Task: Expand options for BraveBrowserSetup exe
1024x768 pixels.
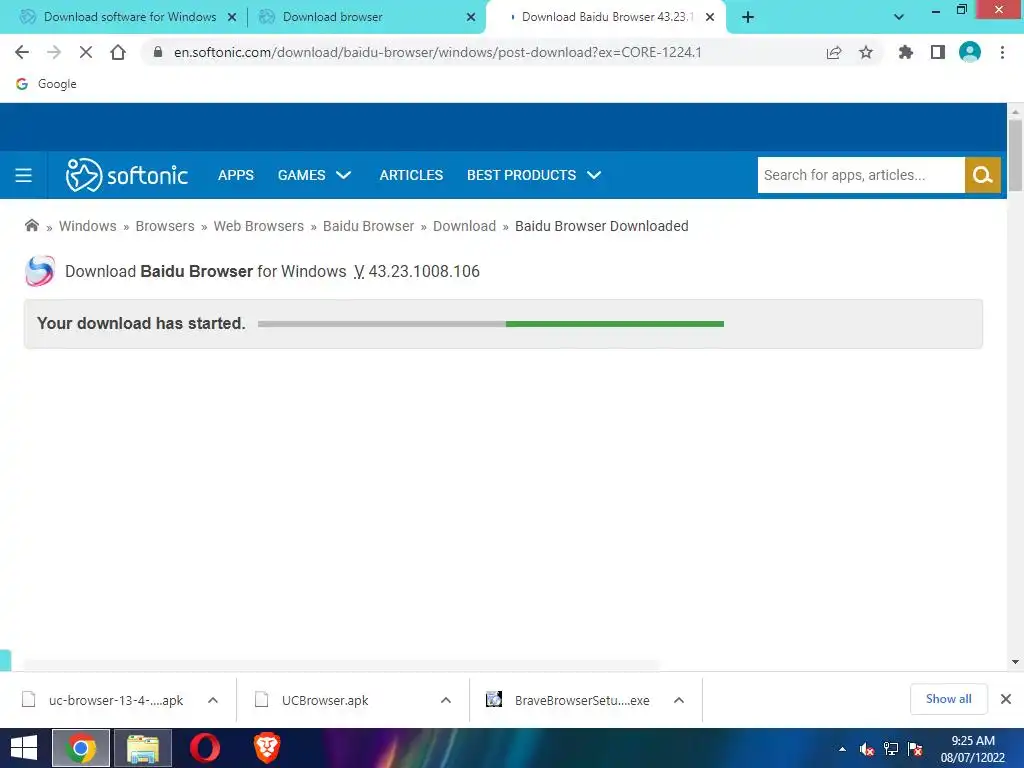Action: pos(679,700)
